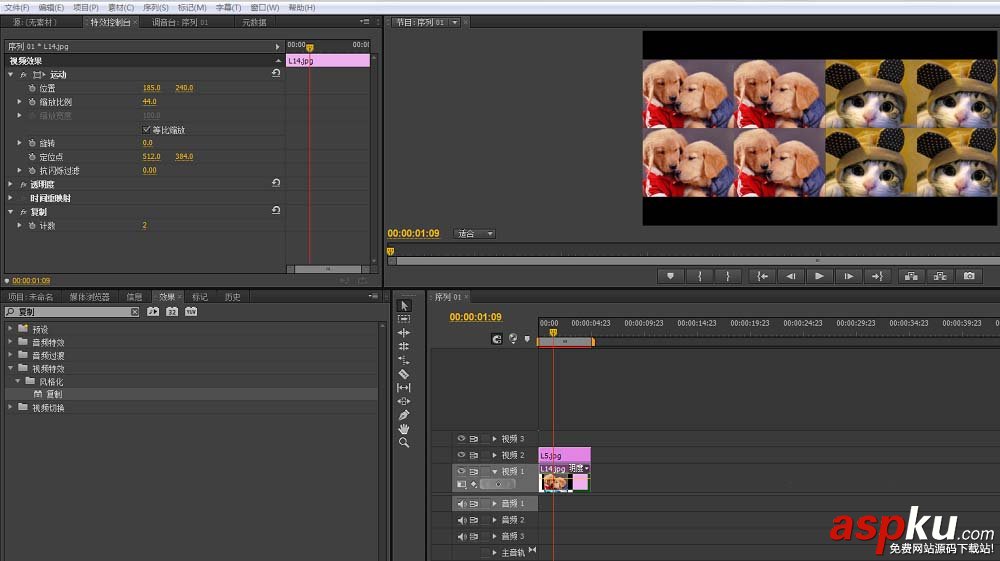Toggle visibility eye of 视频 1 track

[x=461, y=471]
